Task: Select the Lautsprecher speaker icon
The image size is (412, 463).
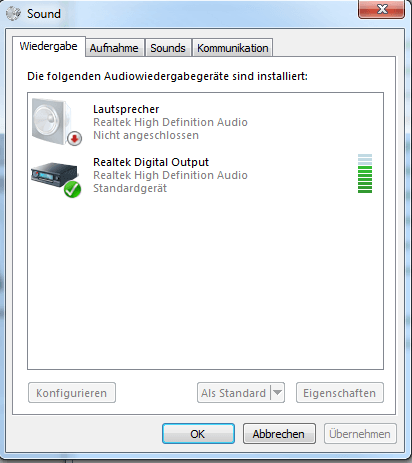Action: click(x=52, y=121)
